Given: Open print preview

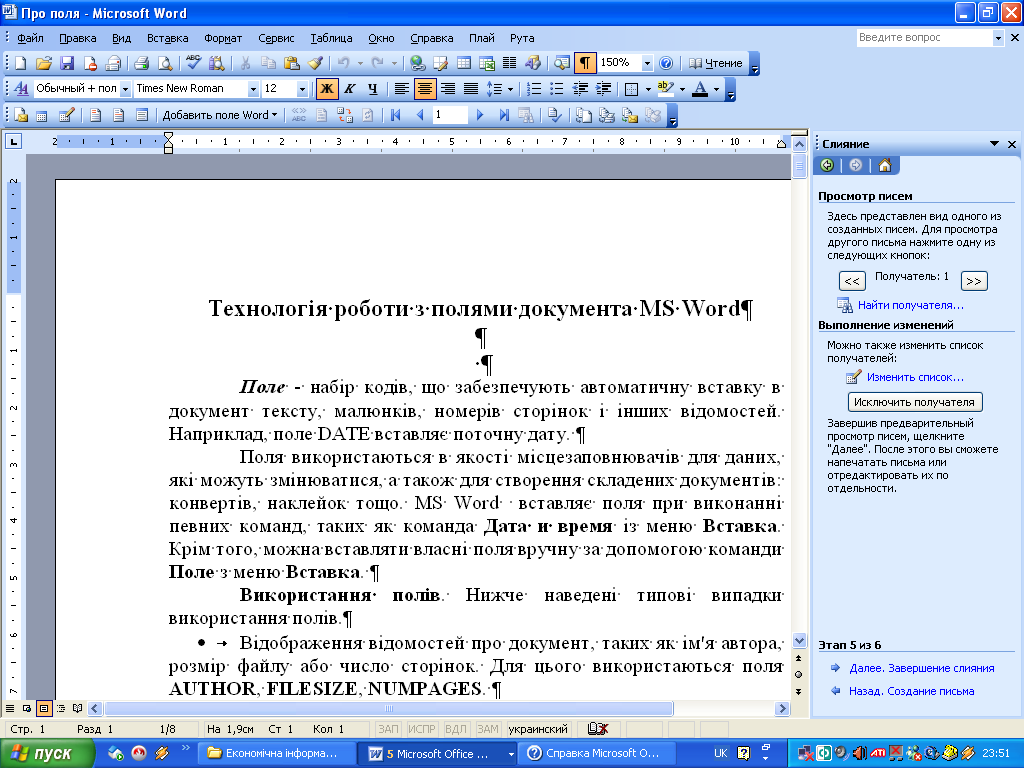Looking at the screenshot, I should tap(165, 63).
